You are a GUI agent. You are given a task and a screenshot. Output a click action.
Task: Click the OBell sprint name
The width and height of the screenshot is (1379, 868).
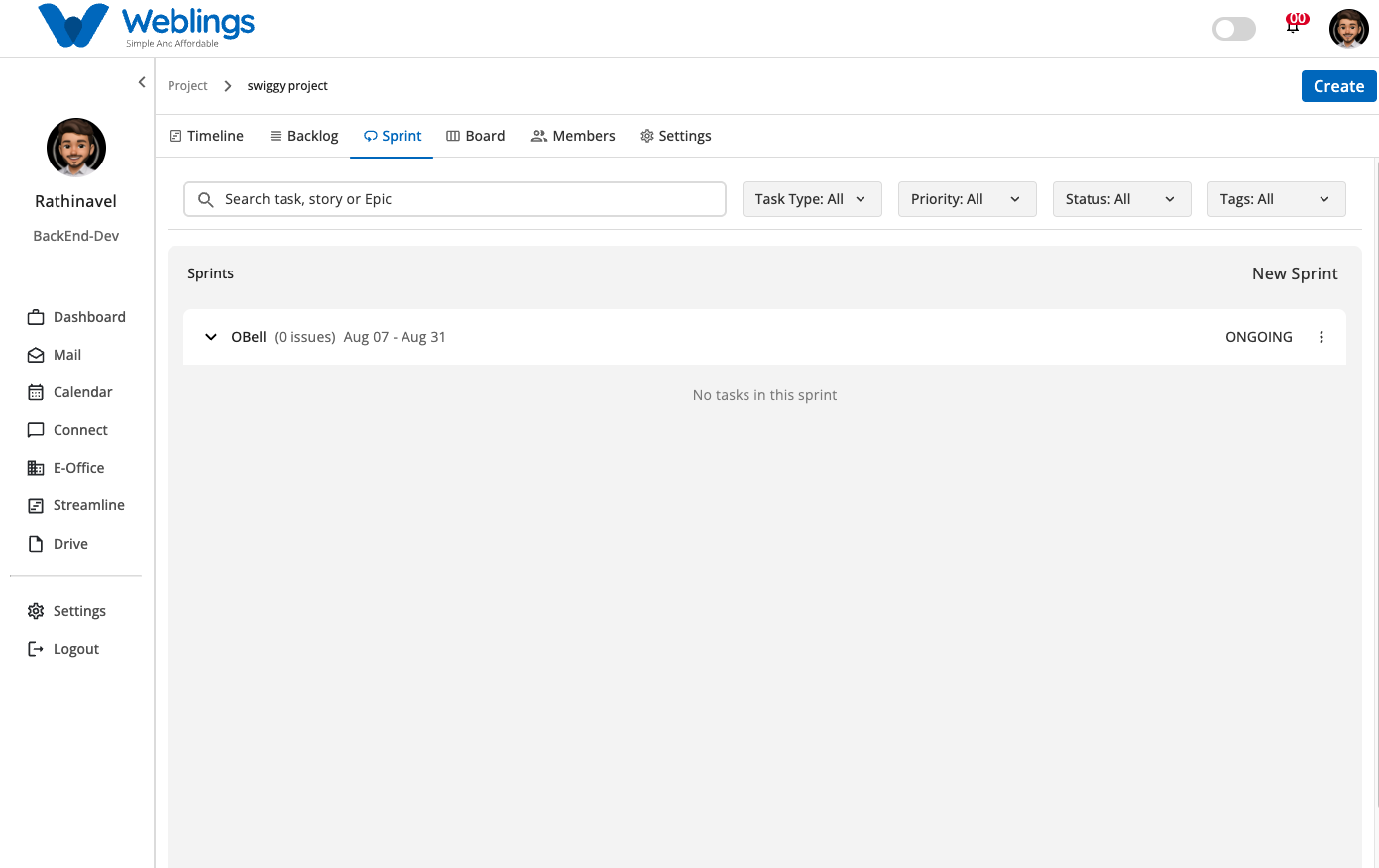pos(249,337)
